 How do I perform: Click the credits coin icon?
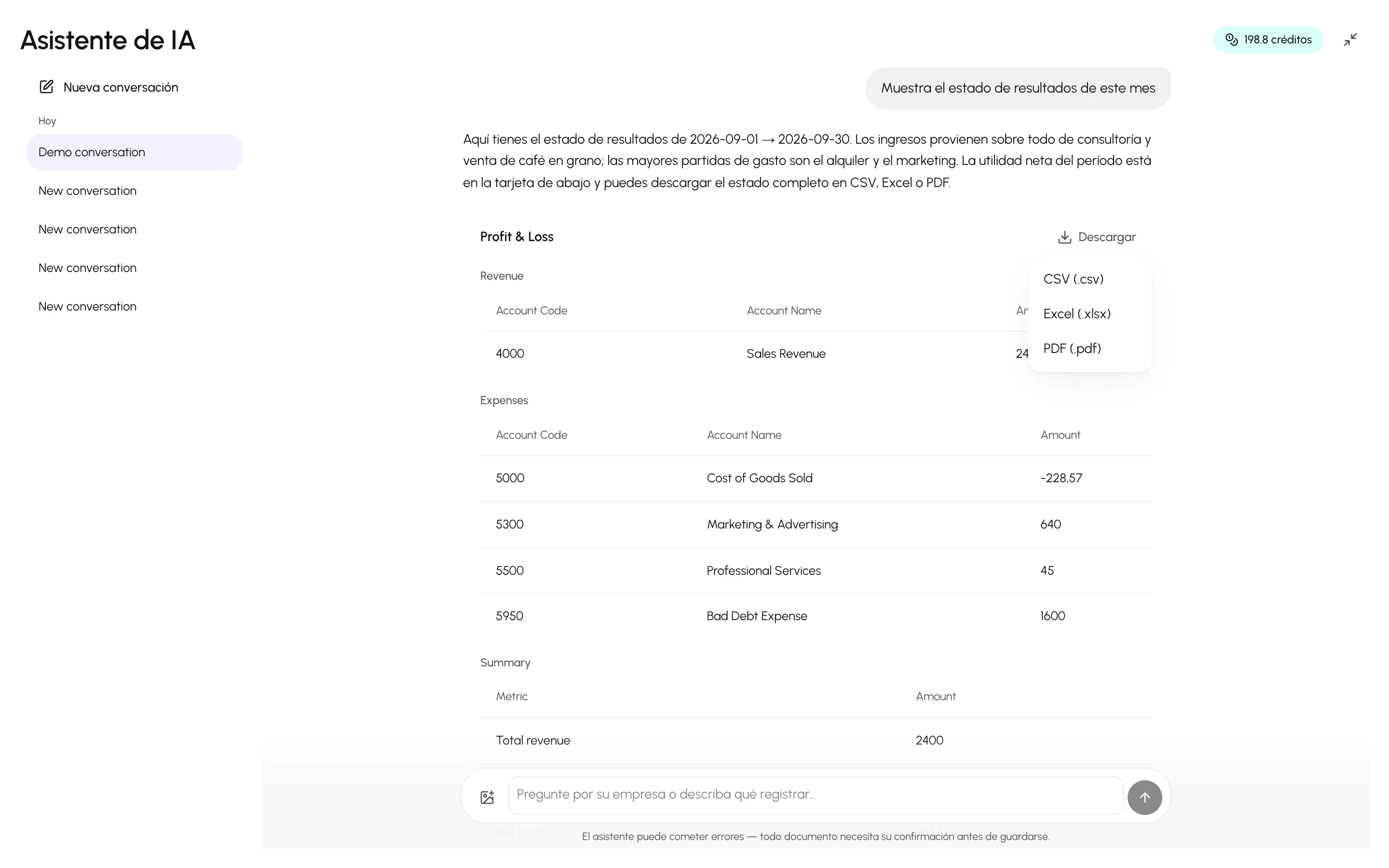click(x=1231, y=39)
